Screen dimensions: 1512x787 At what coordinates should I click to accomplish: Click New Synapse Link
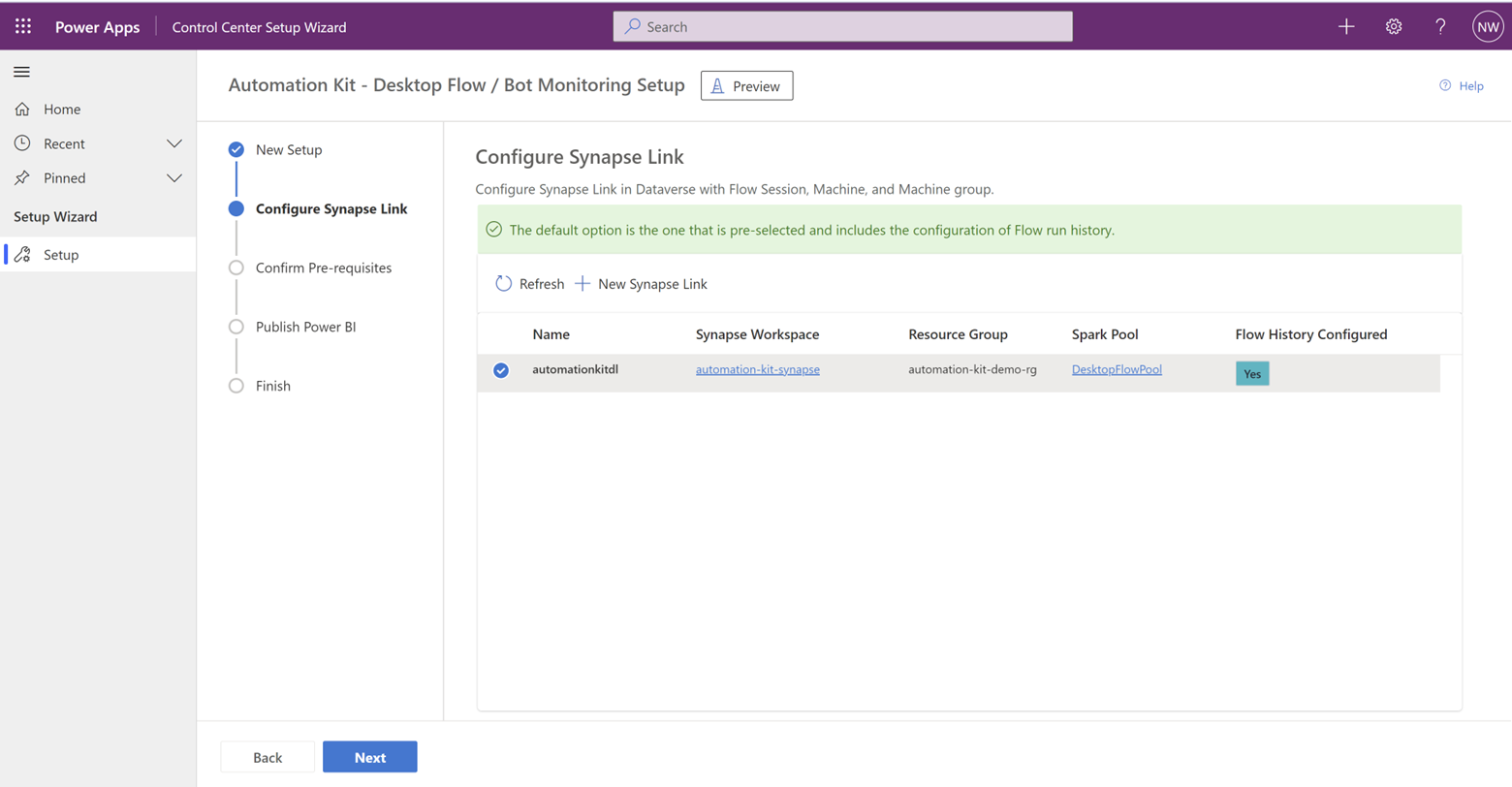(x=642, y=284)
